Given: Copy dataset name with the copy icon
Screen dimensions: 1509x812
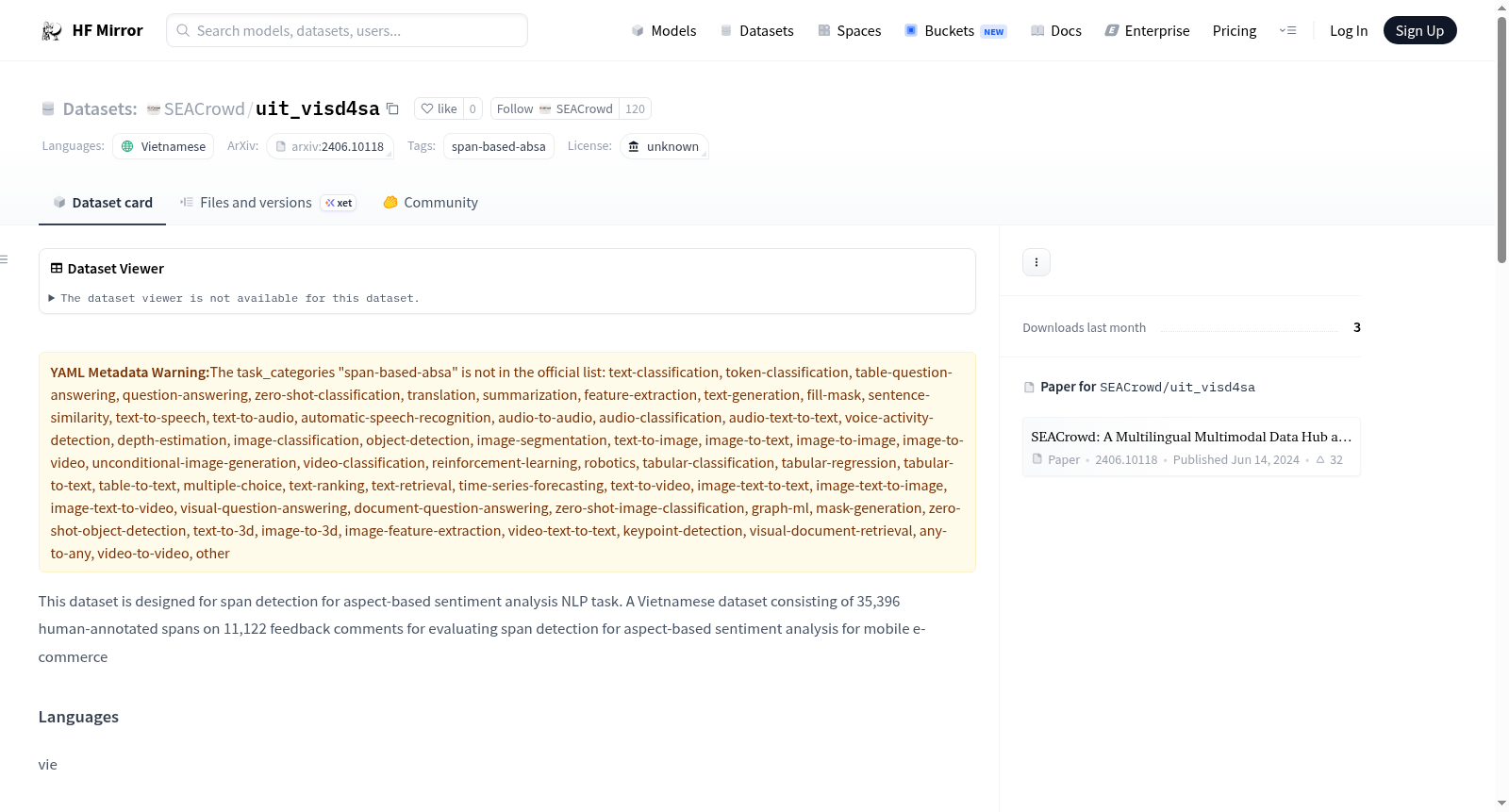Looking at the screenshot, I should click(392, 108).
